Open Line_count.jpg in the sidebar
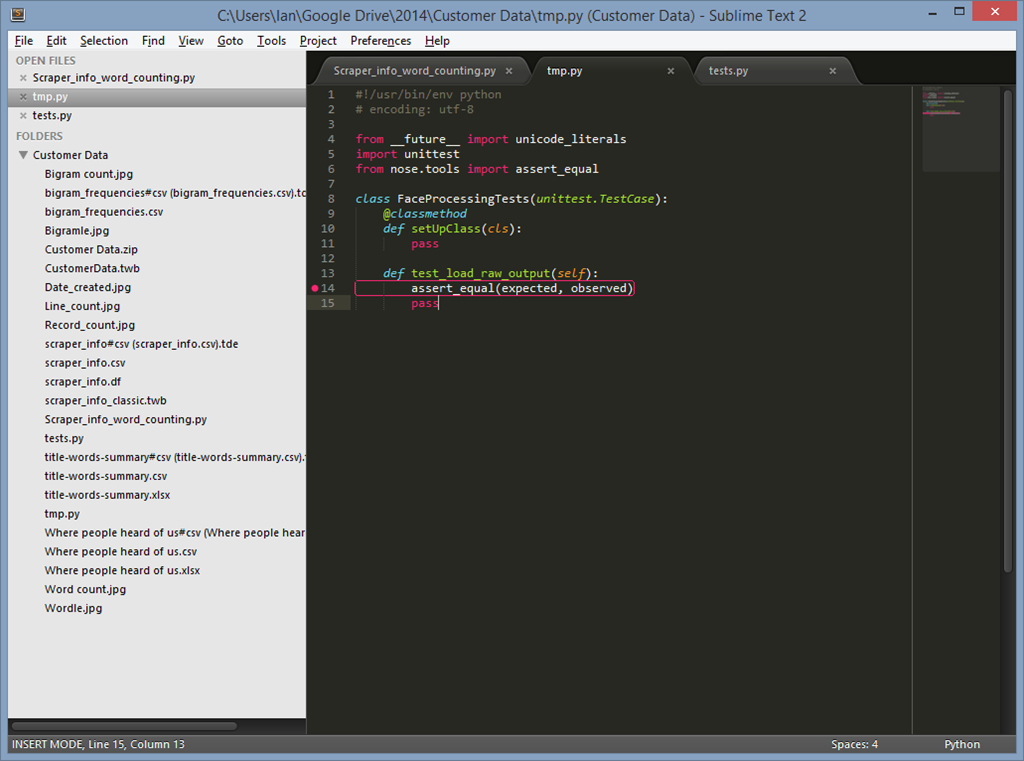The image size is (1024, 761). (82, 306)
